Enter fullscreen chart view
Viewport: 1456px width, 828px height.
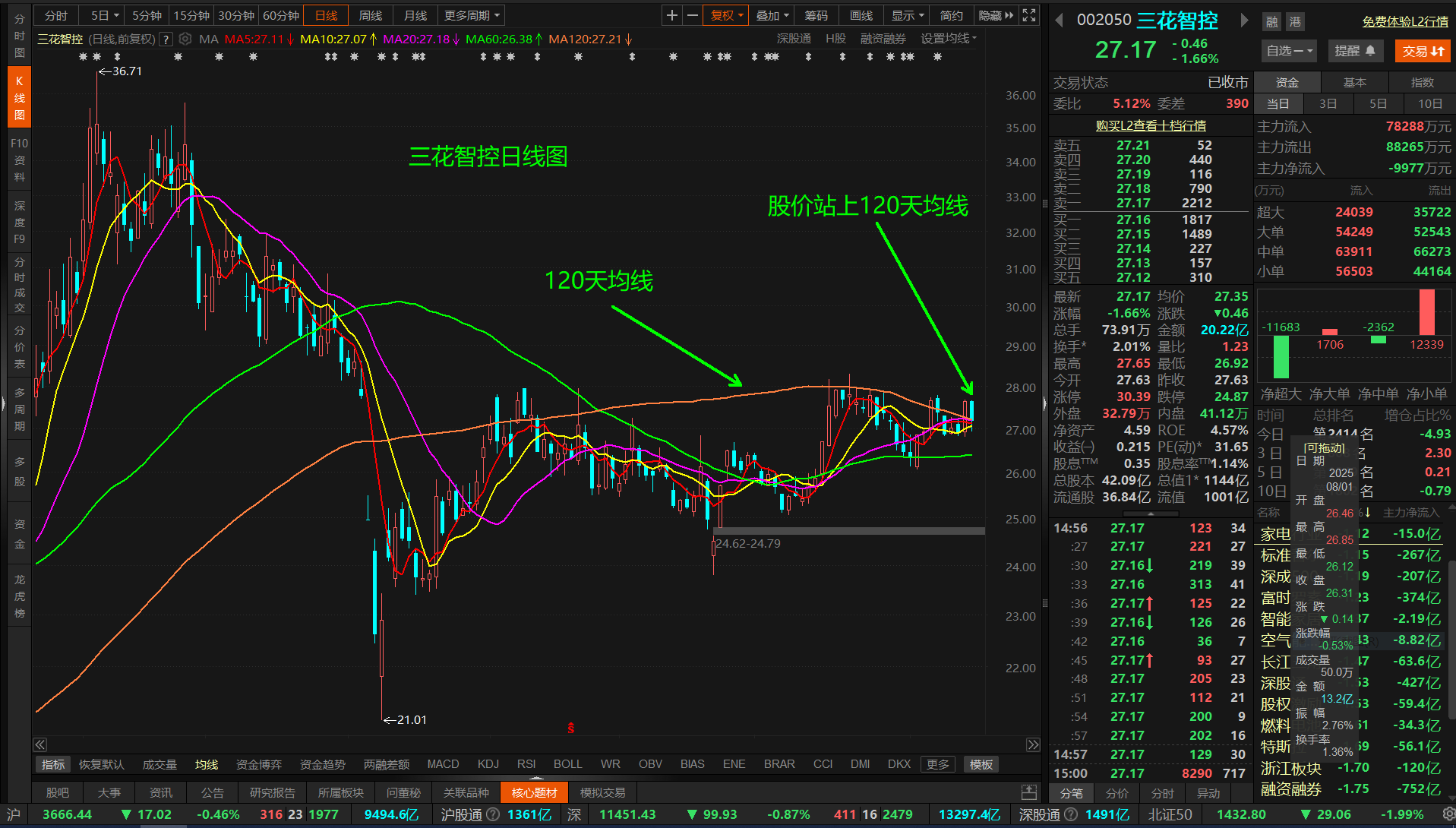coord(1029,15)
